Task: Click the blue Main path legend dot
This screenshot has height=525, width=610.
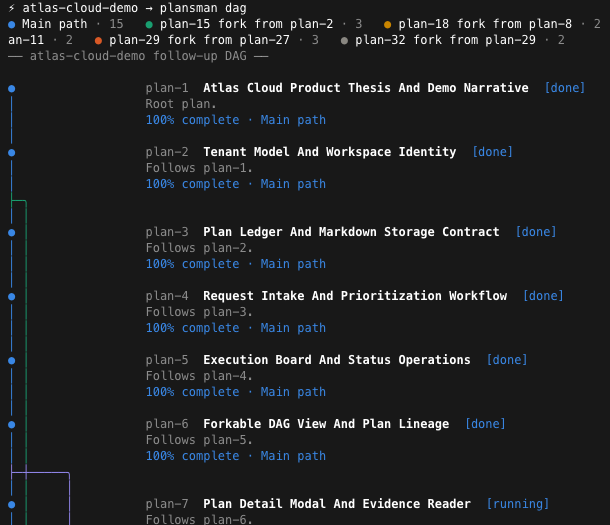Action: [x=12, y=24]
